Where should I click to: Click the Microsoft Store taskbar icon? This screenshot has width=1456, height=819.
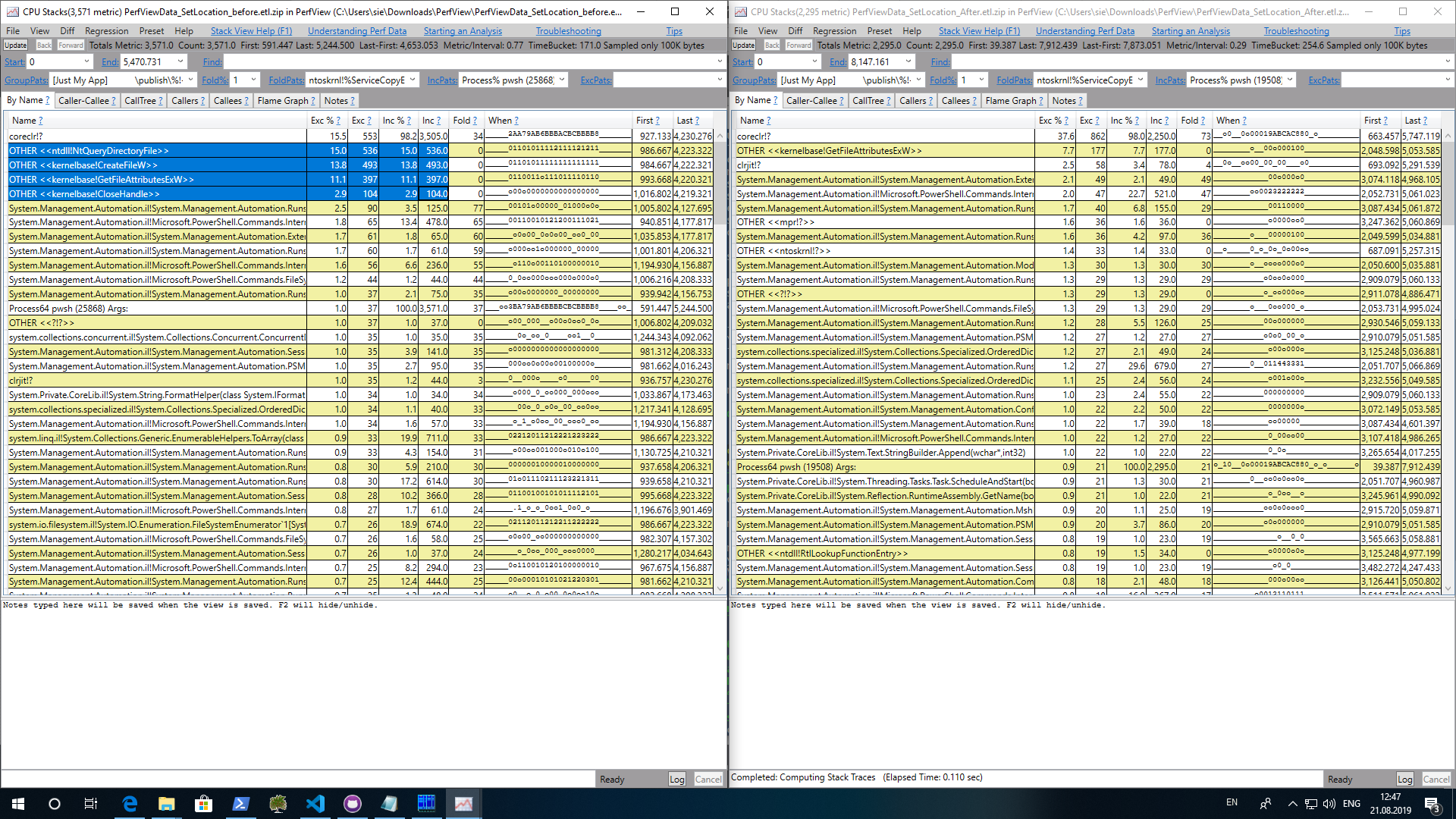(x=203, y=804)
